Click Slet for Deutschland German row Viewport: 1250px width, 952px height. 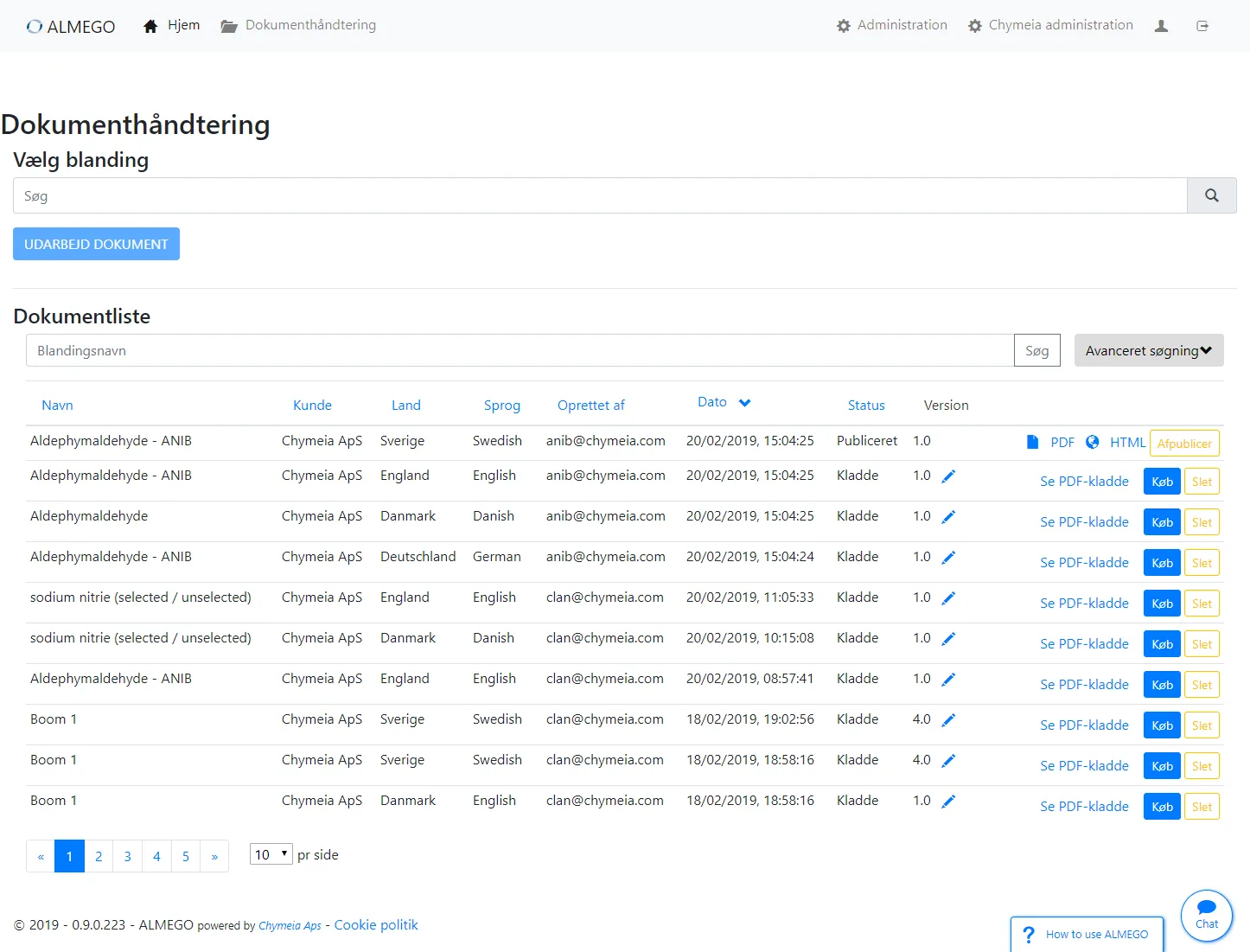(x=1202, y=563)
